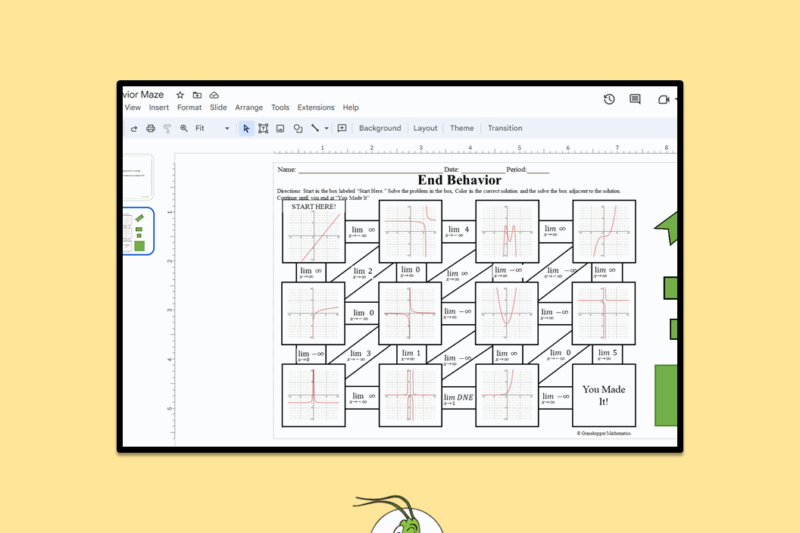Open the Help menu
The width and height of the screenshot is (800, 533).
pos(351,108)
